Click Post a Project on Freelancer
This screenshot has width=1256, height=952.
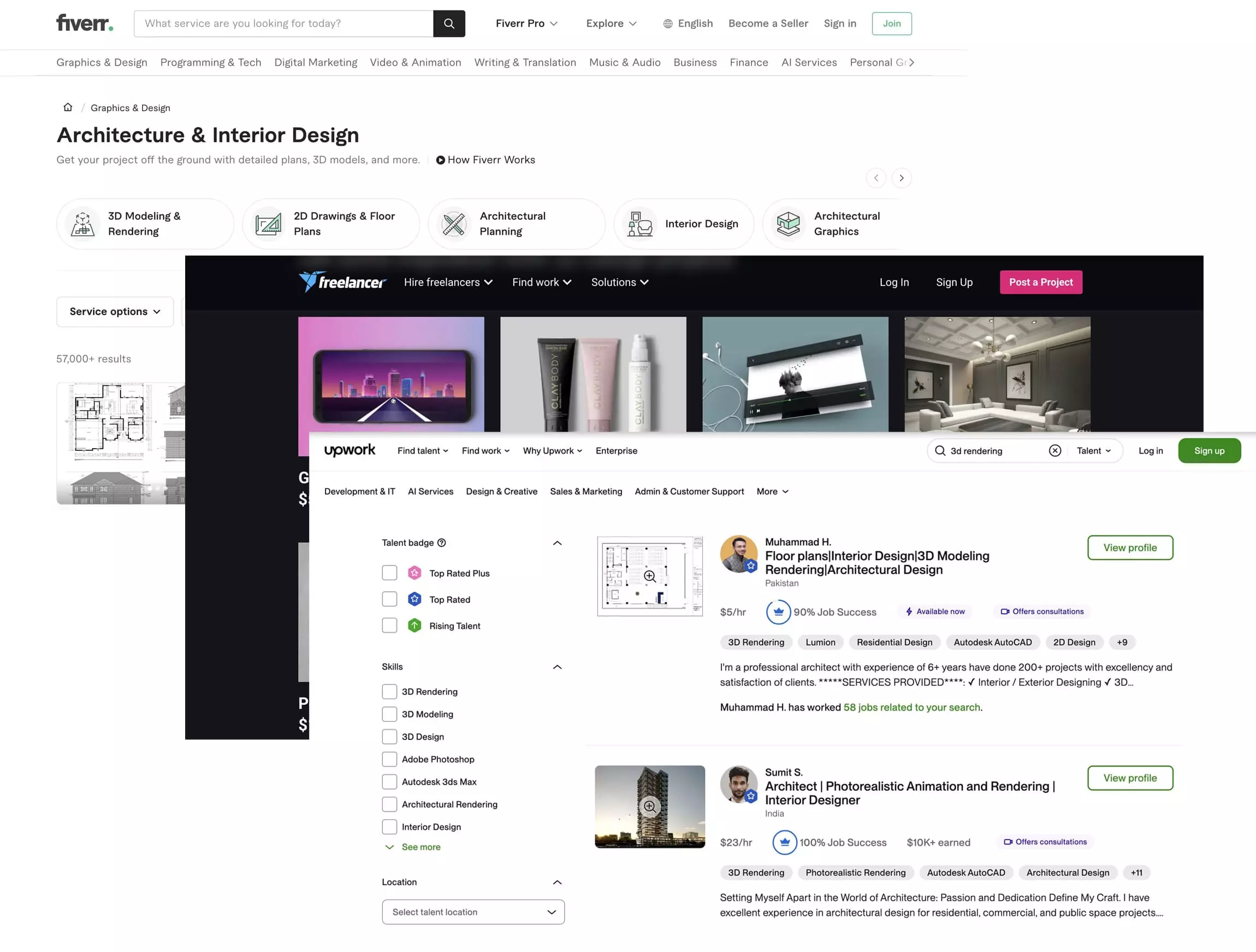coord(1040,282)
